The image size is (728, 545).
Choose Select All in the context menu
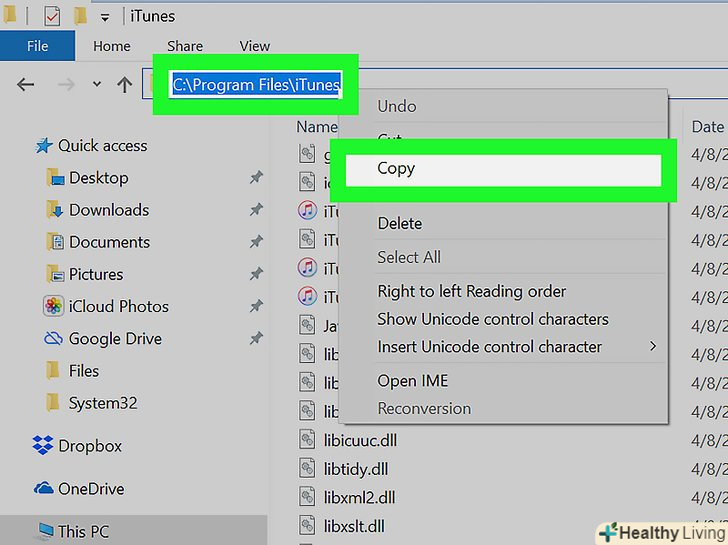point(409,257)
